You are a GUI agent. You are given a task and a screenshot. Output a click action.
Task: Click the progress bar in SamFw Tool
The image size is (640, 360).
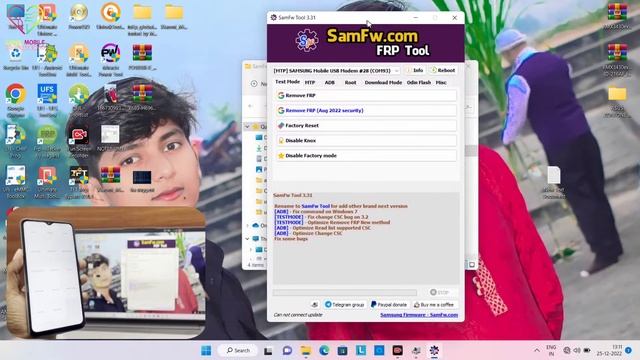click(344, 292)
